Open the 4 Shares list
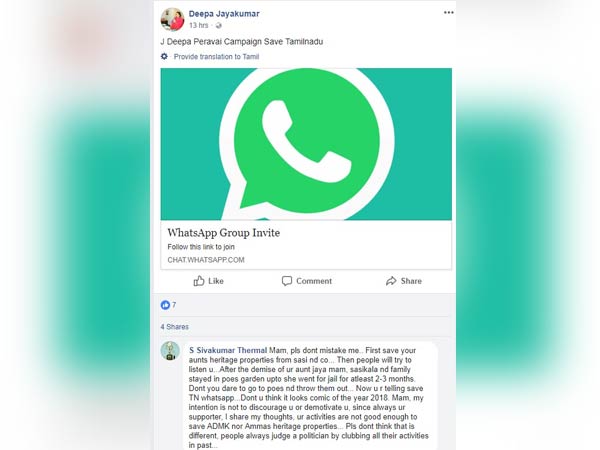 pyautogui.click(x=174, y=327)
